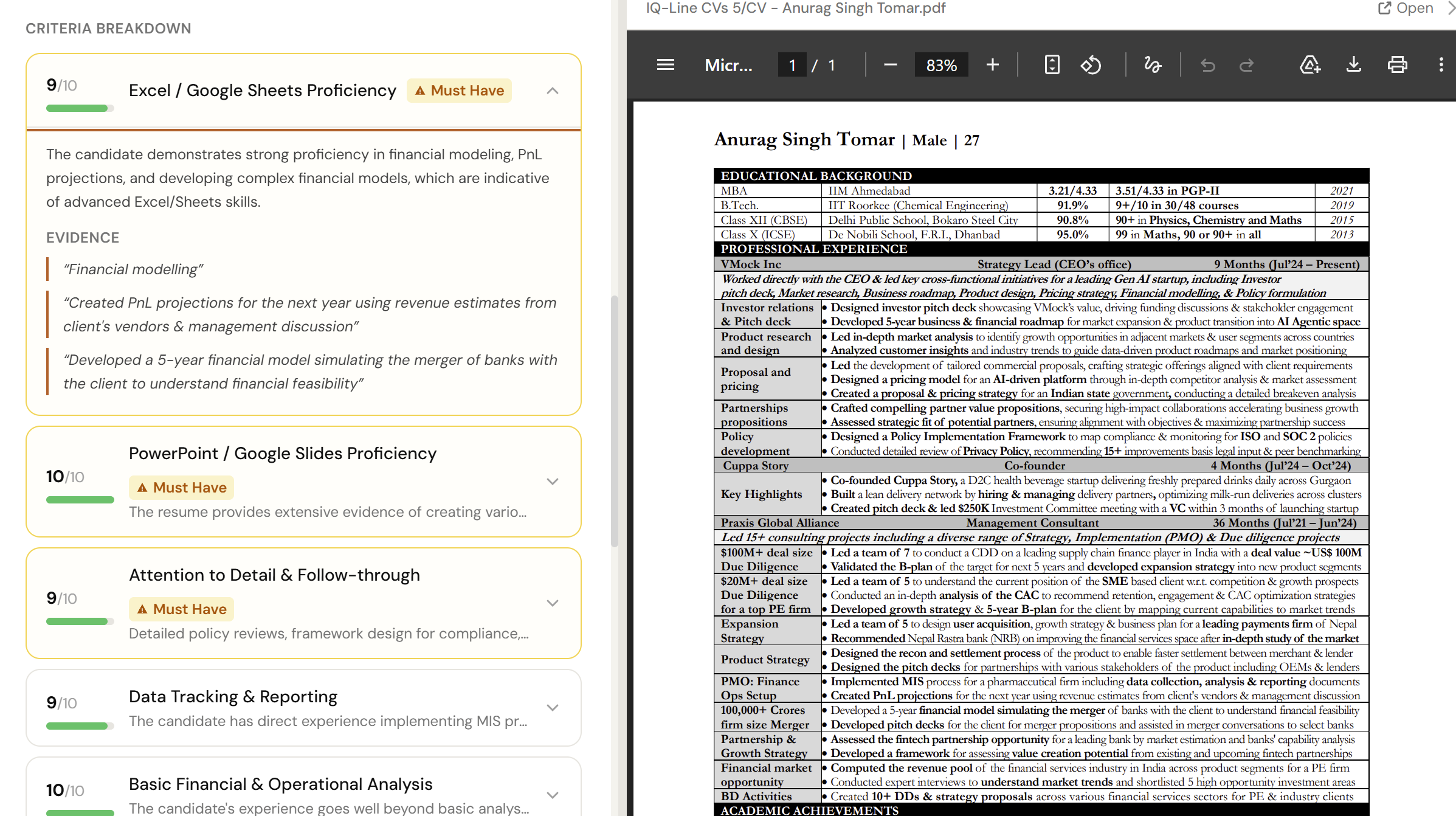This screenshot has height=816, width=1456.
Task: Redo the last annotation
Action: click(x=1247, y=65)
